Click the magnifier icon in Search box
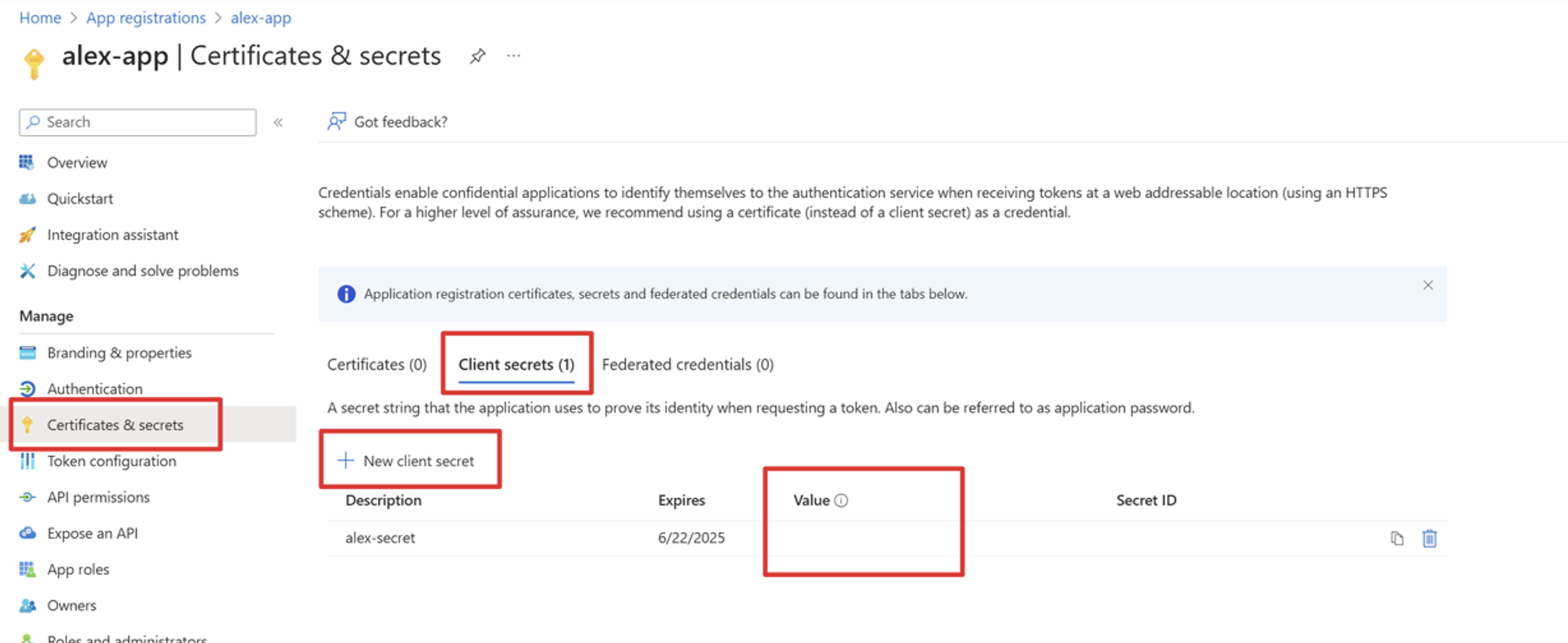Viewport: 1568px width, 643px height. pyautogui.click(x=34, y=122)
